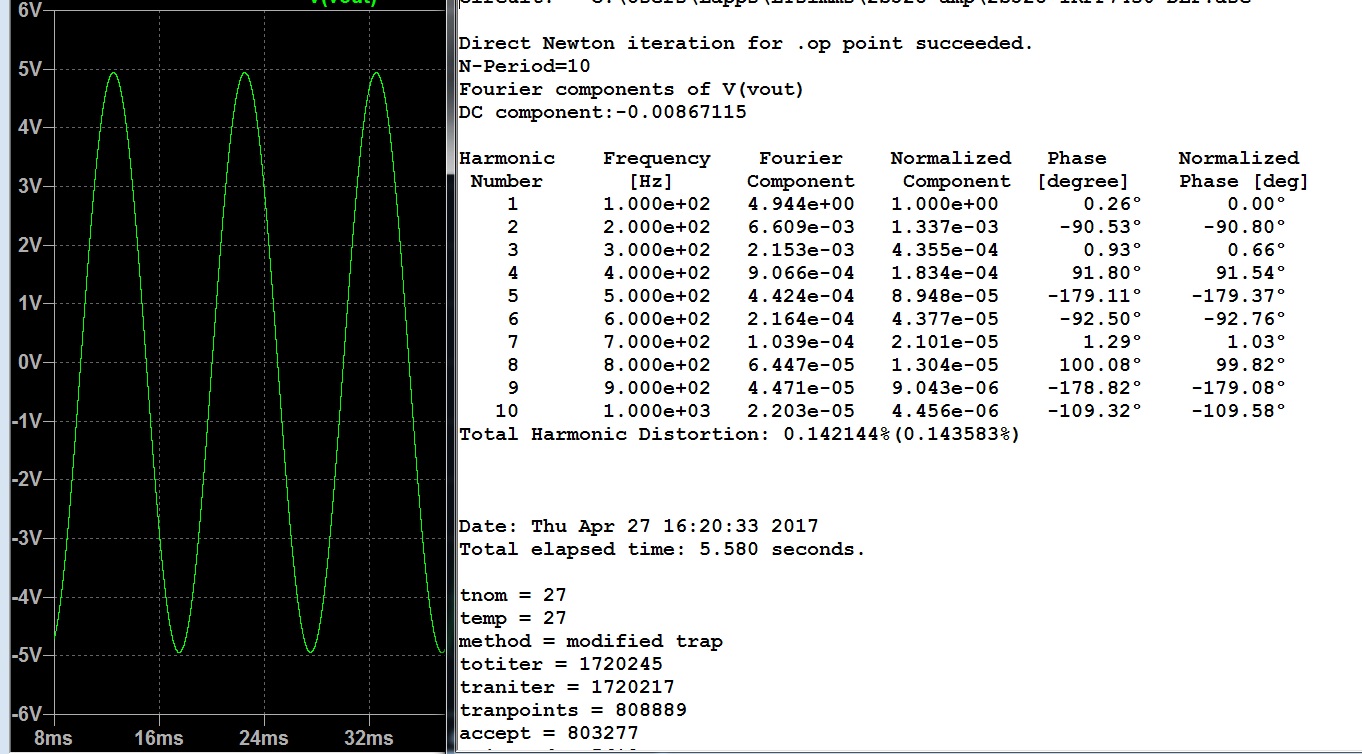1362x754 pixels.
Task: Click normalized phase -109.58°
Action: pos(1238,411)
